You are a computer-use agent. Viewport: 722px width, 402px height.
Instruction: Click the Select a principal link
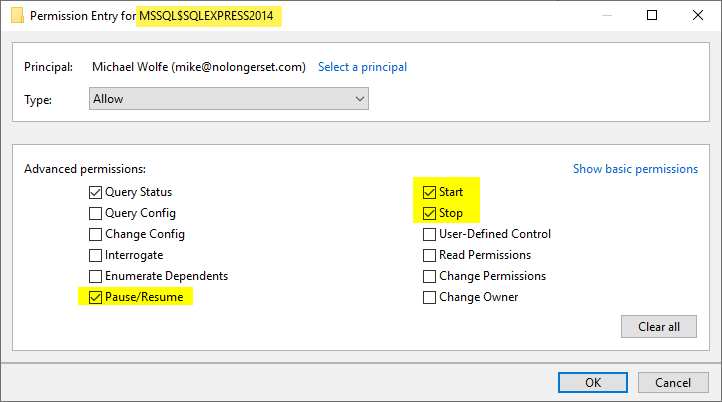tap(362, 67)
